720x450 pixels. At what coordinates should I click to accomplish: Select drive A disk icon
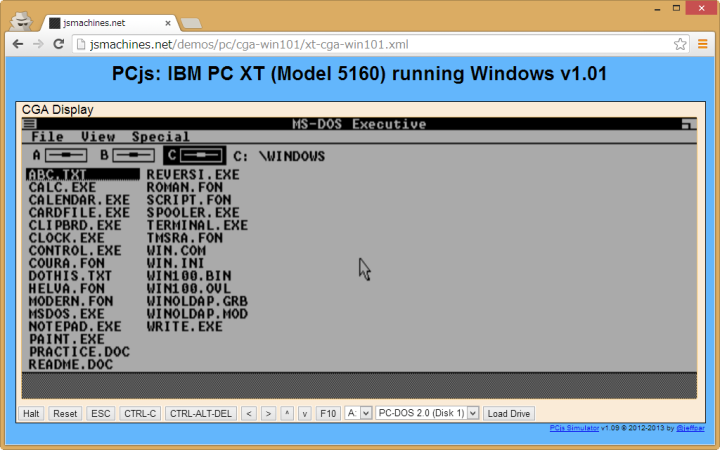(x=66, y=155)
